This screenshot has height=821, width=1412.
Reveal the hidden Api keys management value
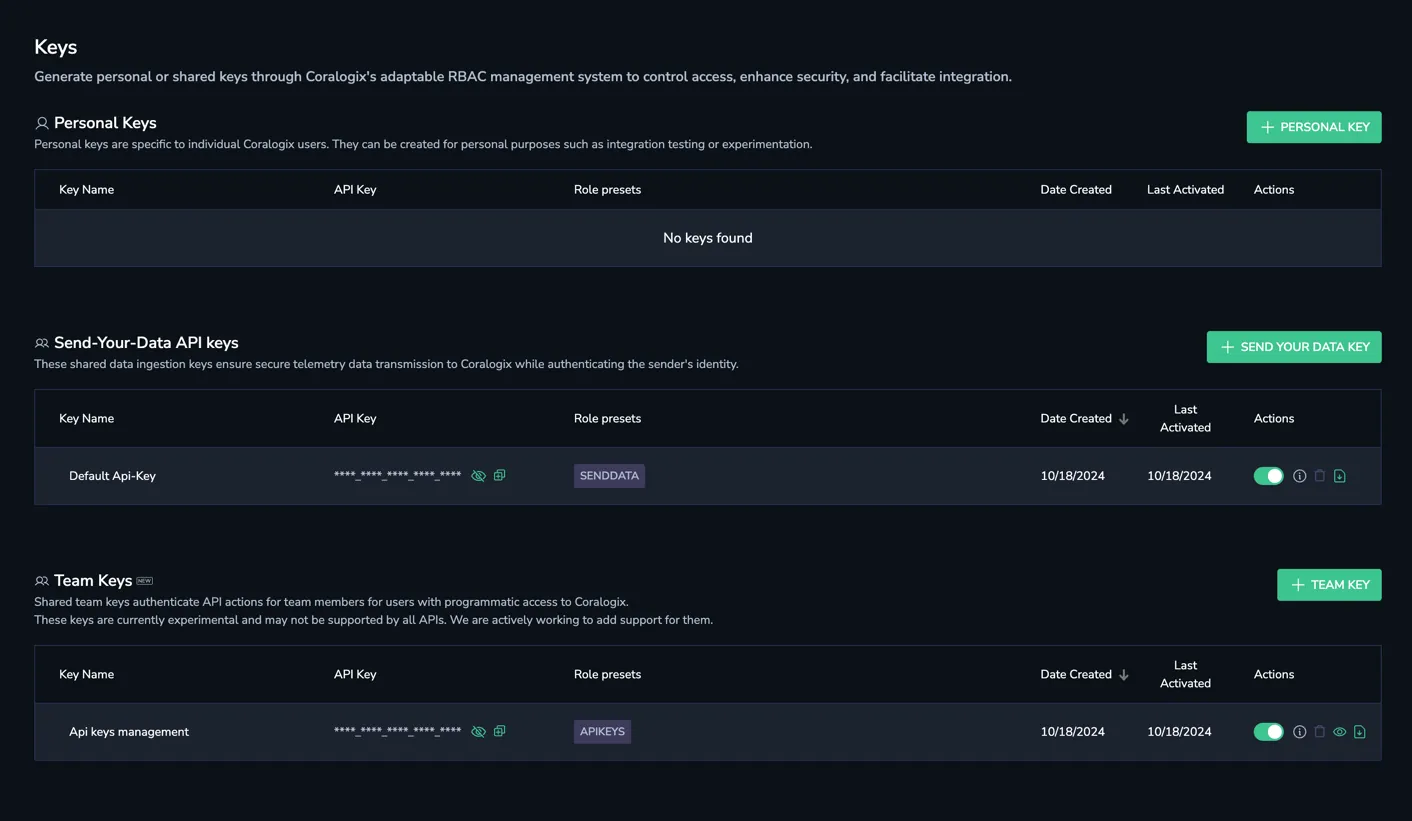[x=478, y=732]
